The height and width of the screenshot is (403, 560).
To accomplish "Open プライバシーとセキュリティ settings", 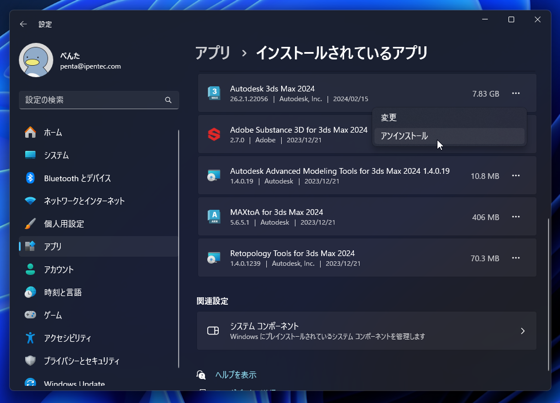I will (x=99, y=361).
